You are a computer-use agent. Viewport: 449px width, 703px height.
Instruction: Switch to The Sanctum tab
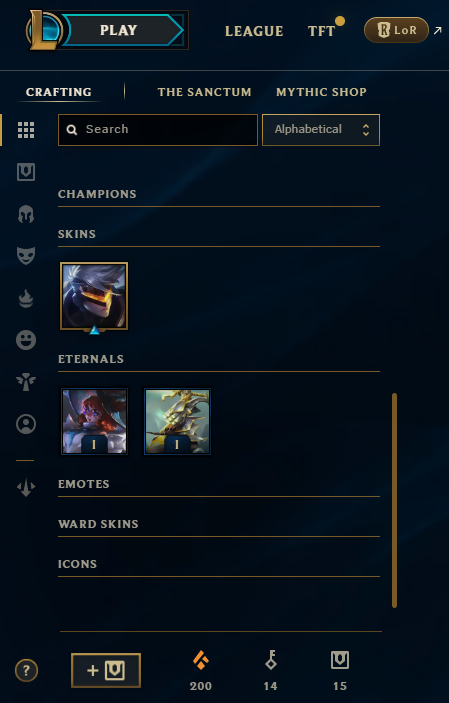point(205,92)
